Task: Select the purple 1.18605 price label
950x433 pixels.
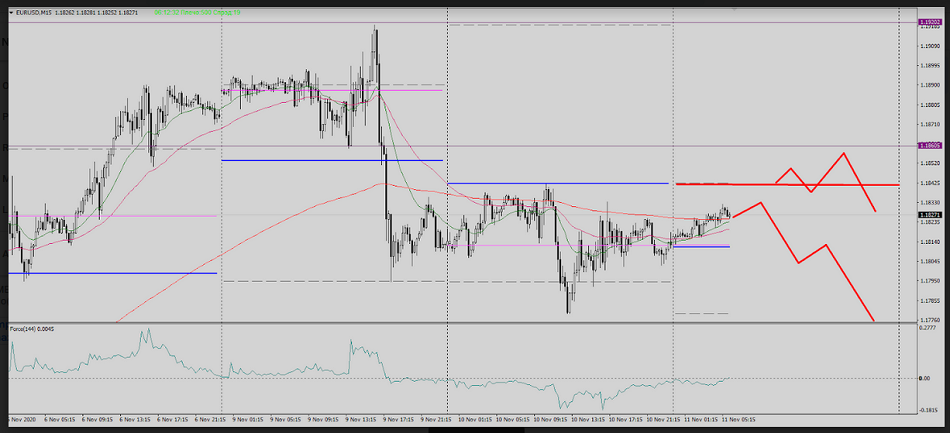Action: tap(931, 146)
